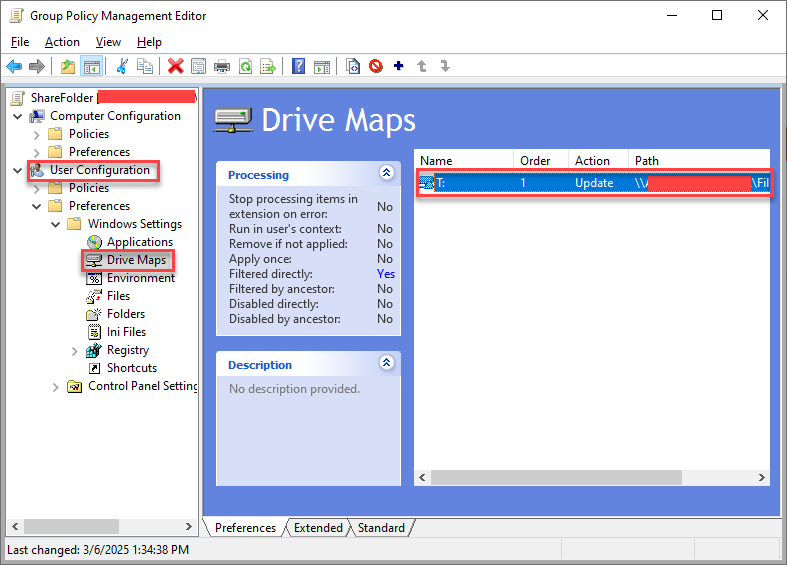Click the Copy toolbar icon
This screenshot has width=787, height=565.
pos(145,66)
